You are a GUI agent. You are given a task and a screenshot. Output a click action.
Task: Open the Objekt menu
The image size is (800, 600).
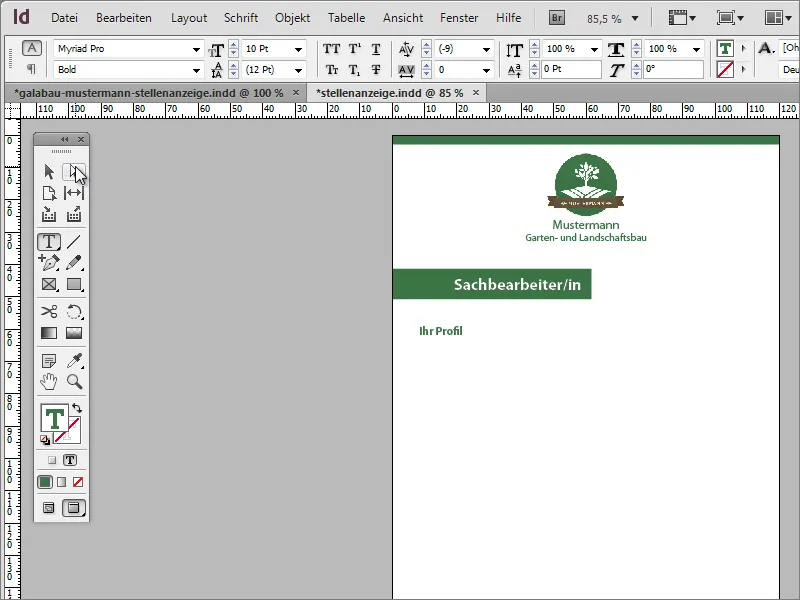tap(292, 18)
